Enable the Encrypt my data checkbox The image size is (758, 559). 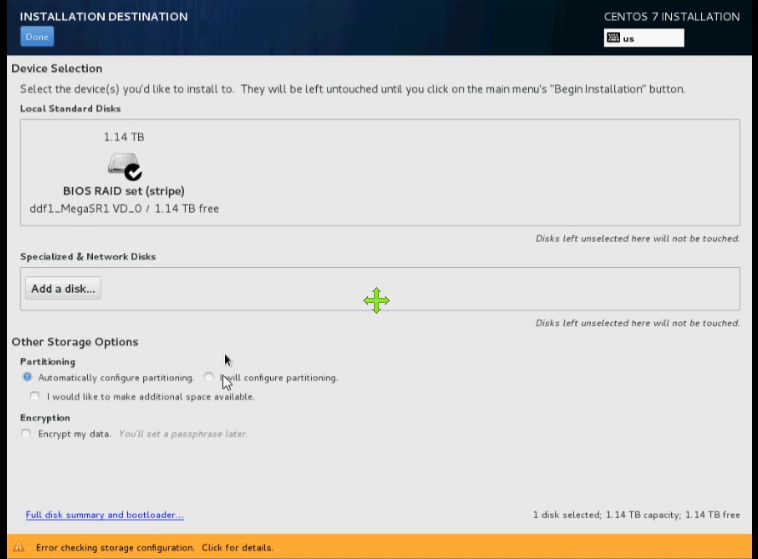[x=26, y=433]
